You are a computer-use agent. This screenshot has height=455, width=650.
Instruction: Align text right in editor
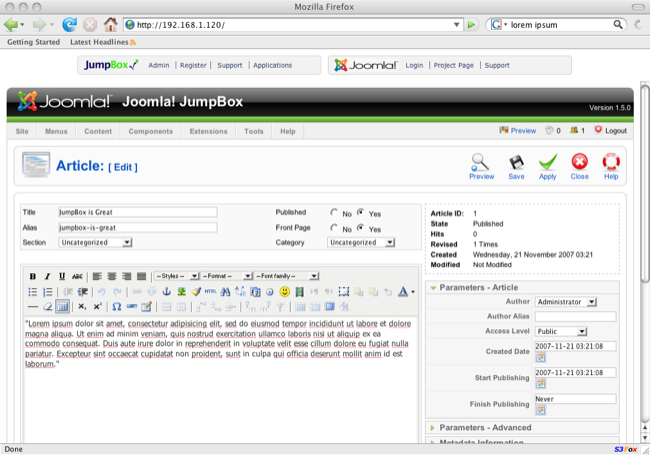point(126,276)
